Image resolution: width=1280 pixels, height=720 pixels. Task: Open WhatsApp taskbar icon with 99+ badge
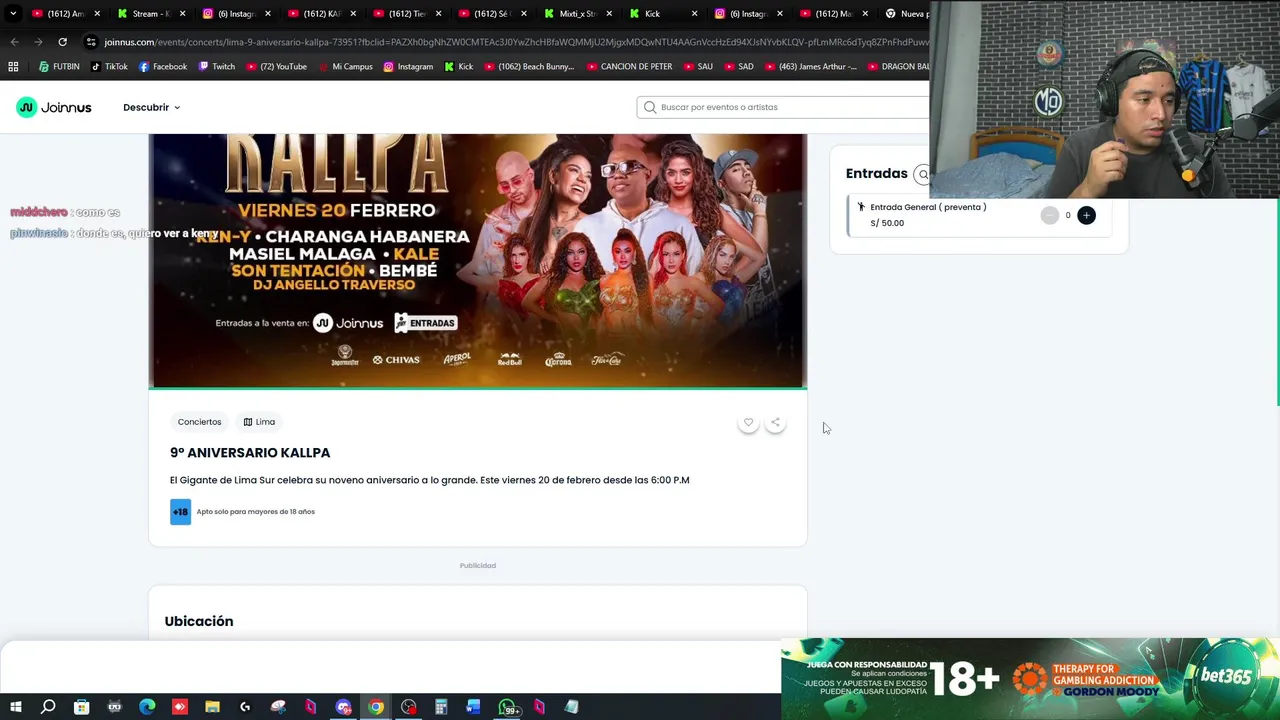[x=508, y=707]
